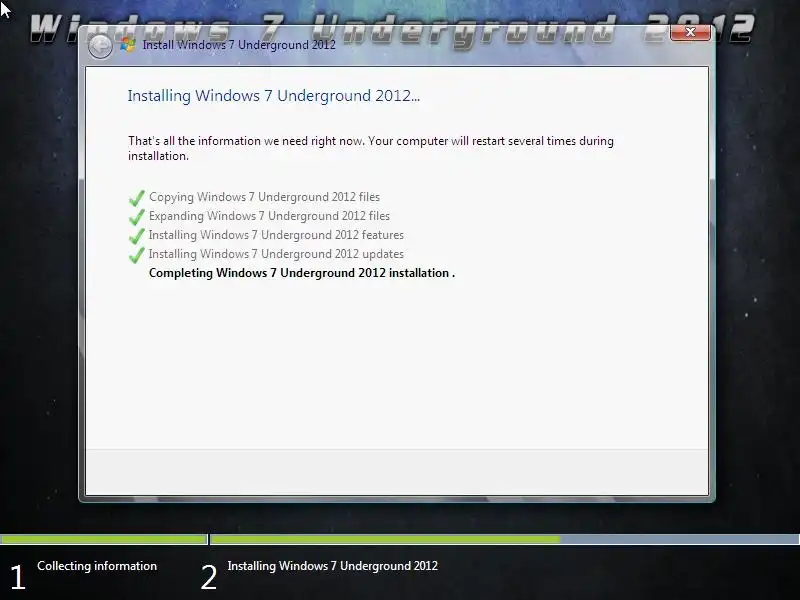Click the green check beside Copying files

[x=137, y=197]
